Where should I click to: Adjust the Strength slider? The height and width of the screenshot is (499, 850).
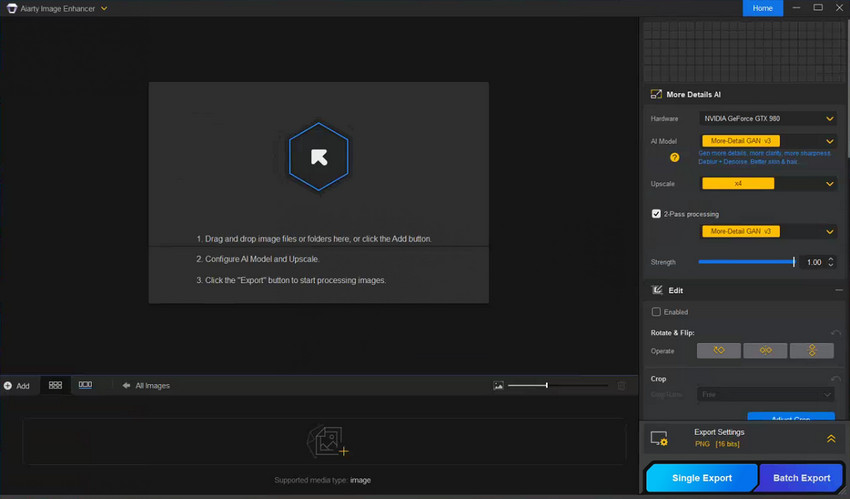click(x=746, y=262)
